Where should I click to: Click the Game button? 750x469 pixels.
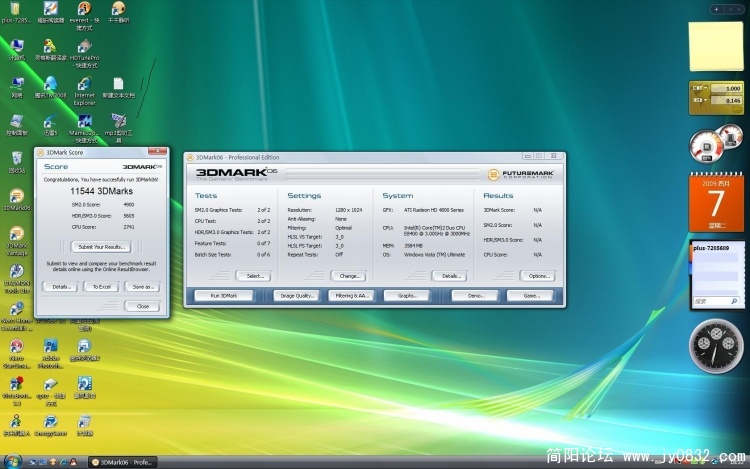pos(530,296)
